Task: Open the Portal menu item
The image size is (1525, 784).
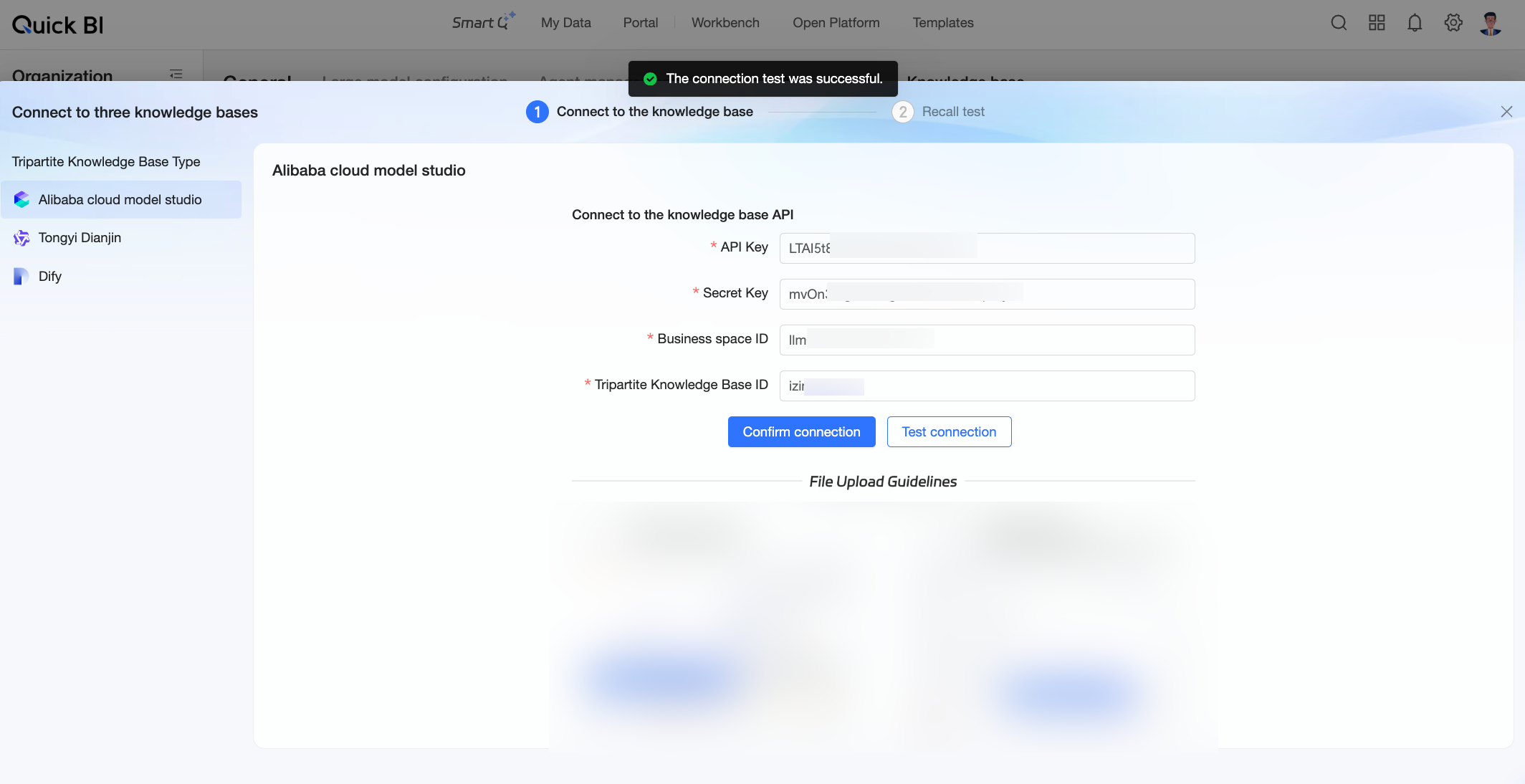Action: (641, 23)
